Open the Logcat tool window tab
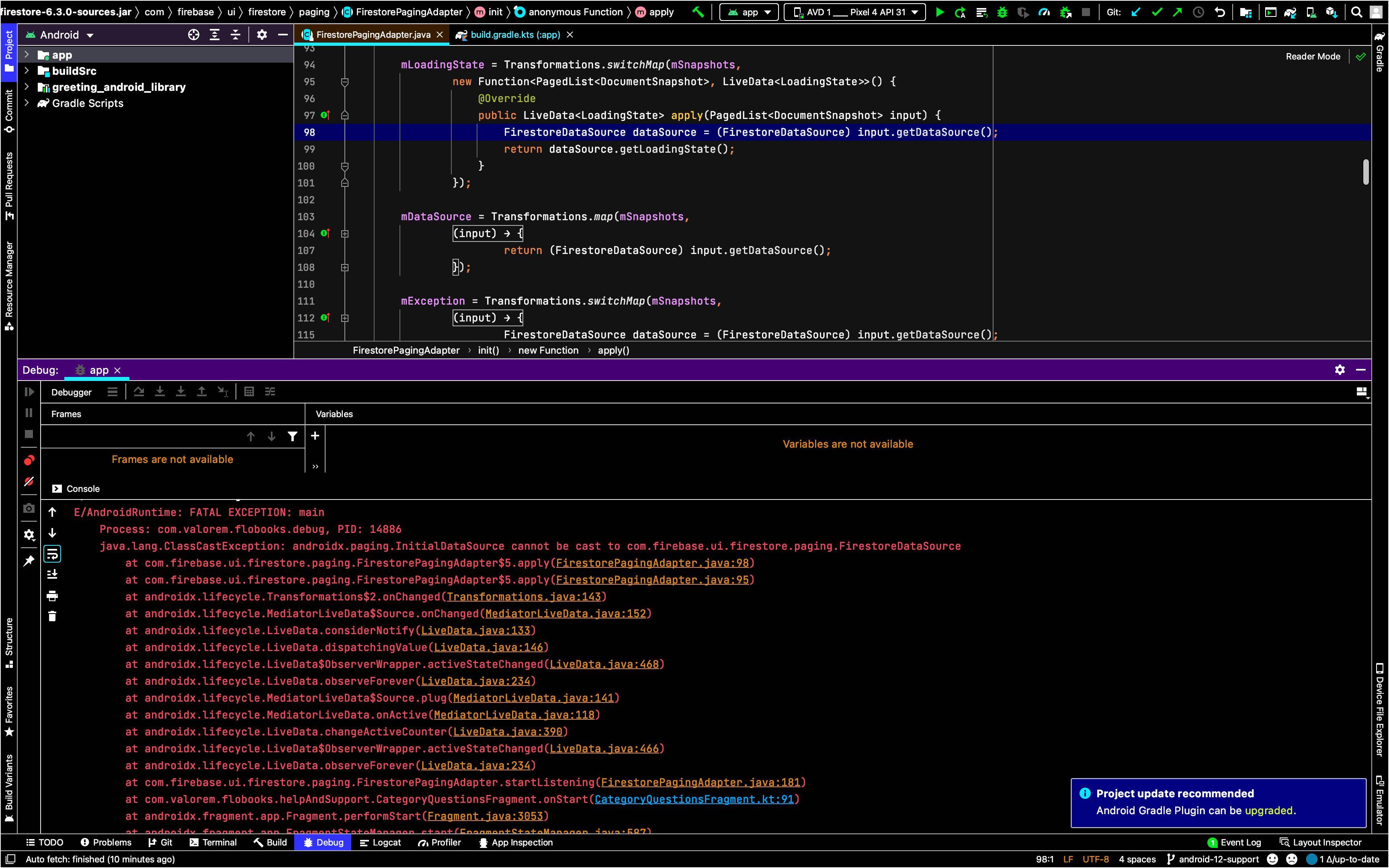The image size is (1389, 868). coord(380,842)
